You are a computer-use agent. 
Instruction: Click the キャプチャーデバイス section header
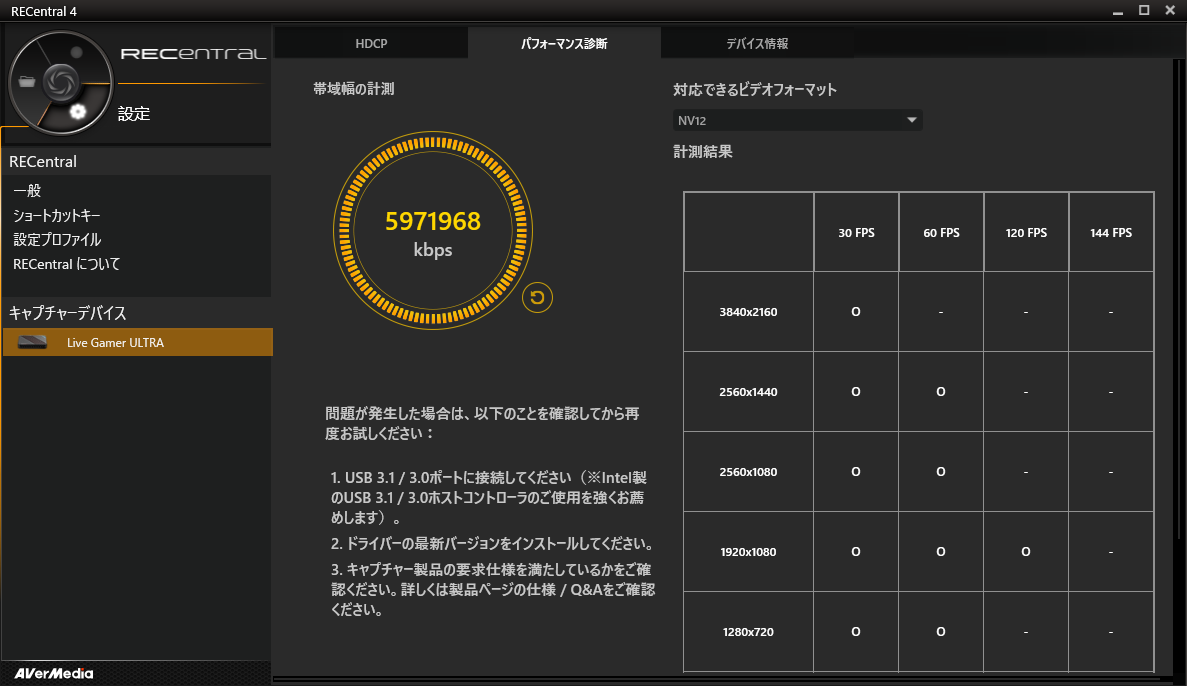(x=67, y=313)
